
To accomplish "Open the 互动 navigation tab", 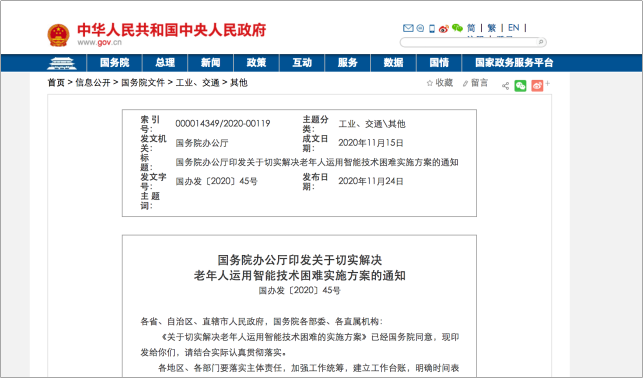I will pos(302,63).
